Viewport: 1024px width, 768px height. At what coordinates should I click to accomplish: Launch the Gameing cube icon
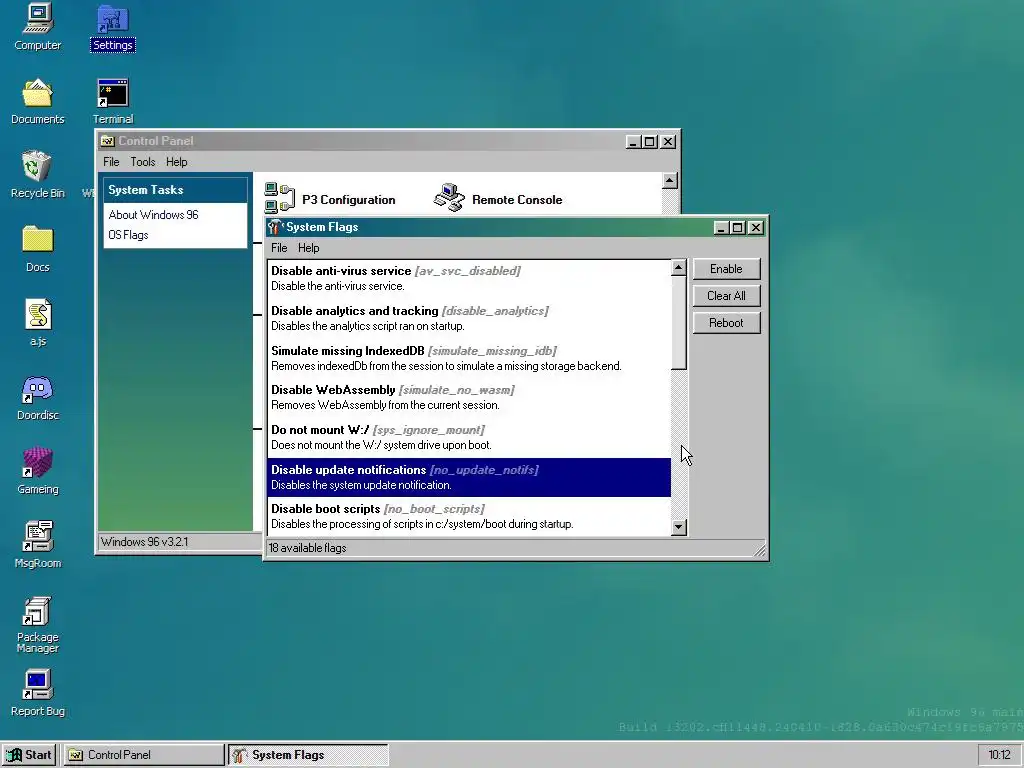tap(38, 470)
